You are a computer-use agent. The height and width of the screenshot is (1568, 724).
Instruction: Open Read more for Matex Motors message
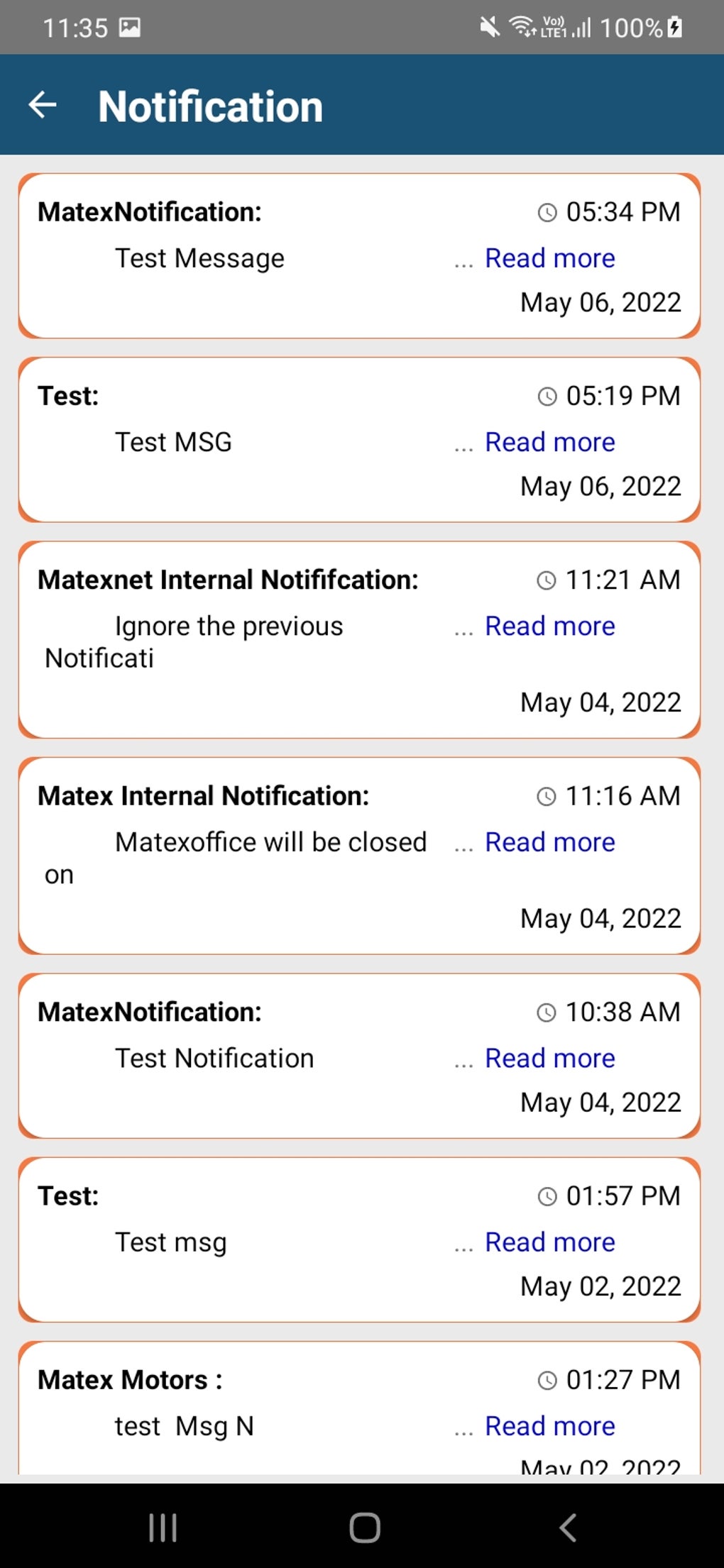tap(549, 1426)
